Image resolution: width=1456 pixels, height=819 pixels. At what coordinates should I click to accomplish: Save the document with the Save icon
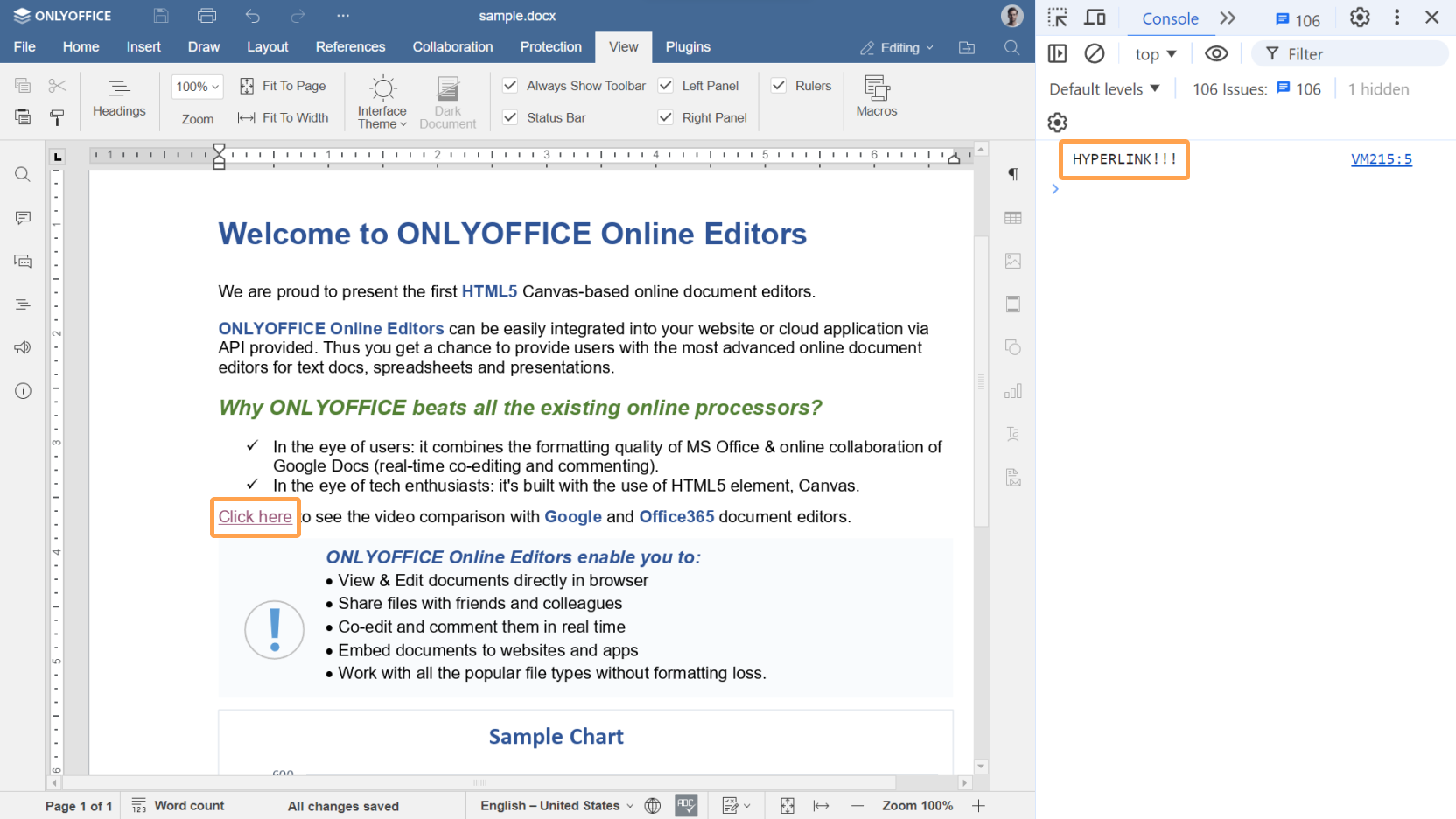pyautogui.click(x=161, y=16)
